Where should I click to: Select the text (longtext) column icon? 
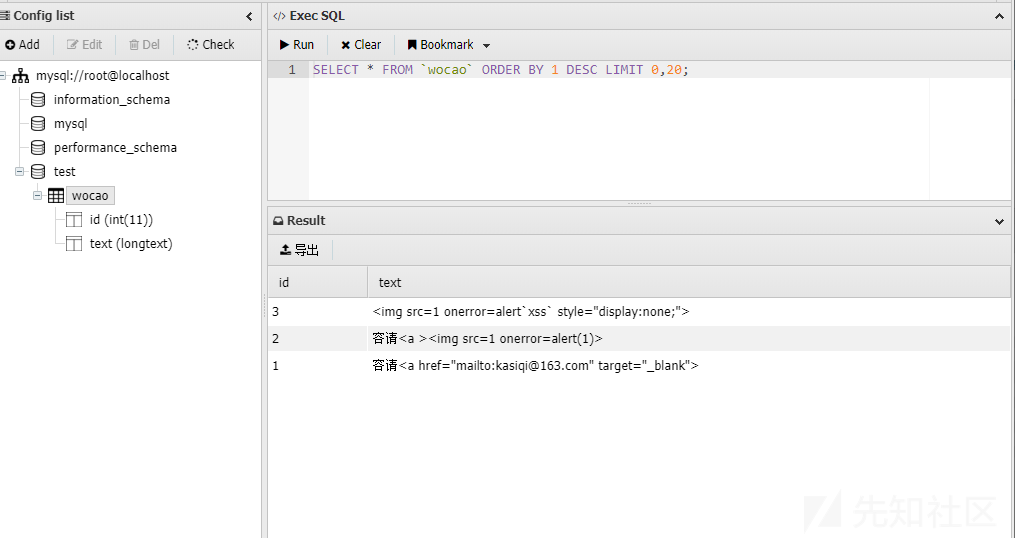tap(74, 243)
